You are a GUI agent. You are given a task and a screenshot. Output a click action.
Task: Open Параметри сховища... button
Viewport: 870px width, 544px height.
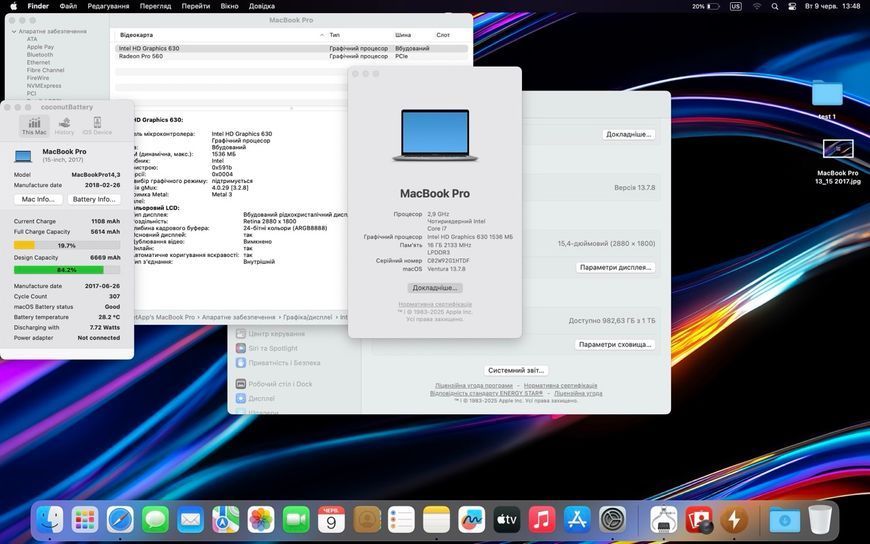click(615, 345)
